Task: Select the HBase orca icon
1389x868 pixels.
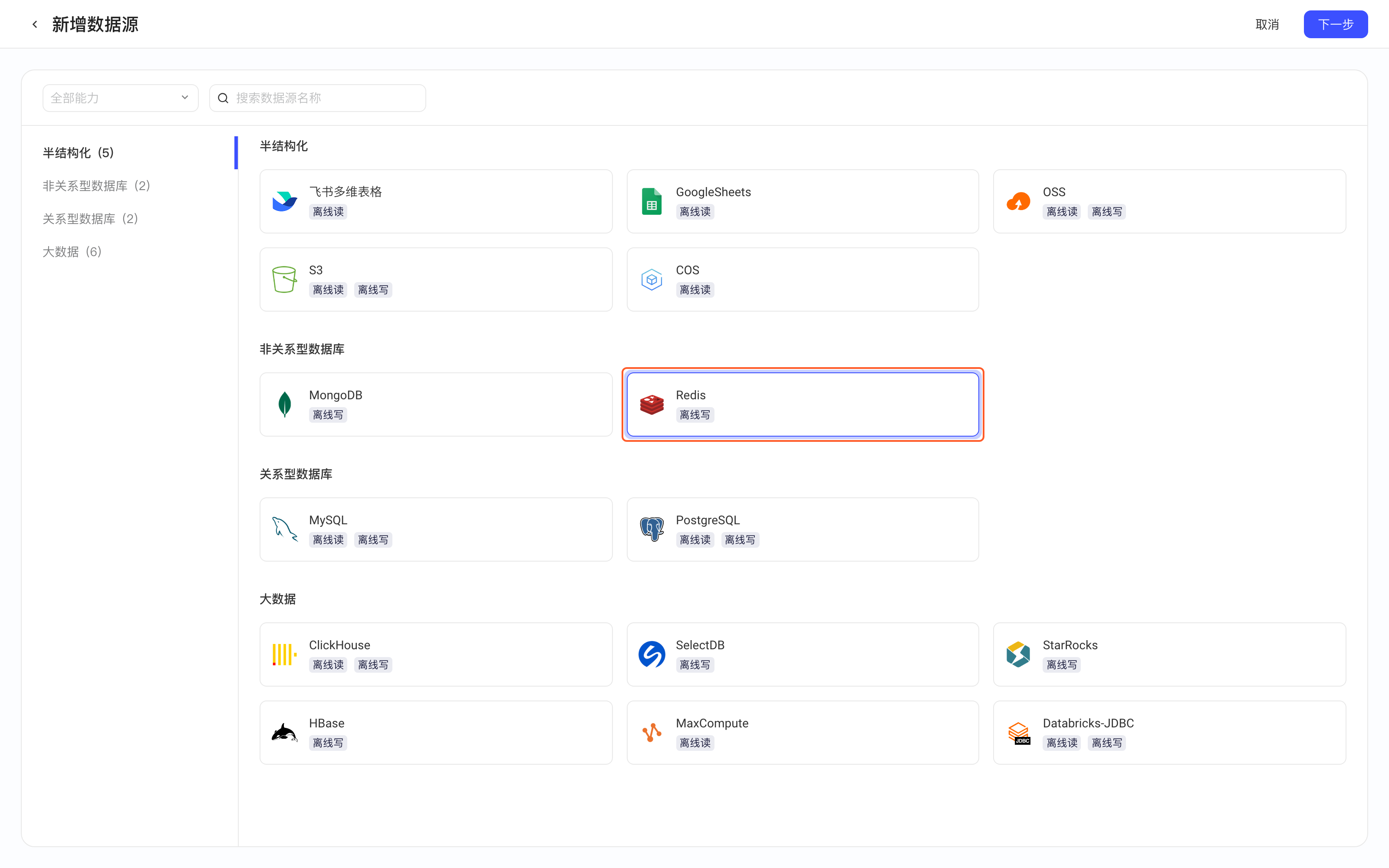Action: tap(285, 733)
